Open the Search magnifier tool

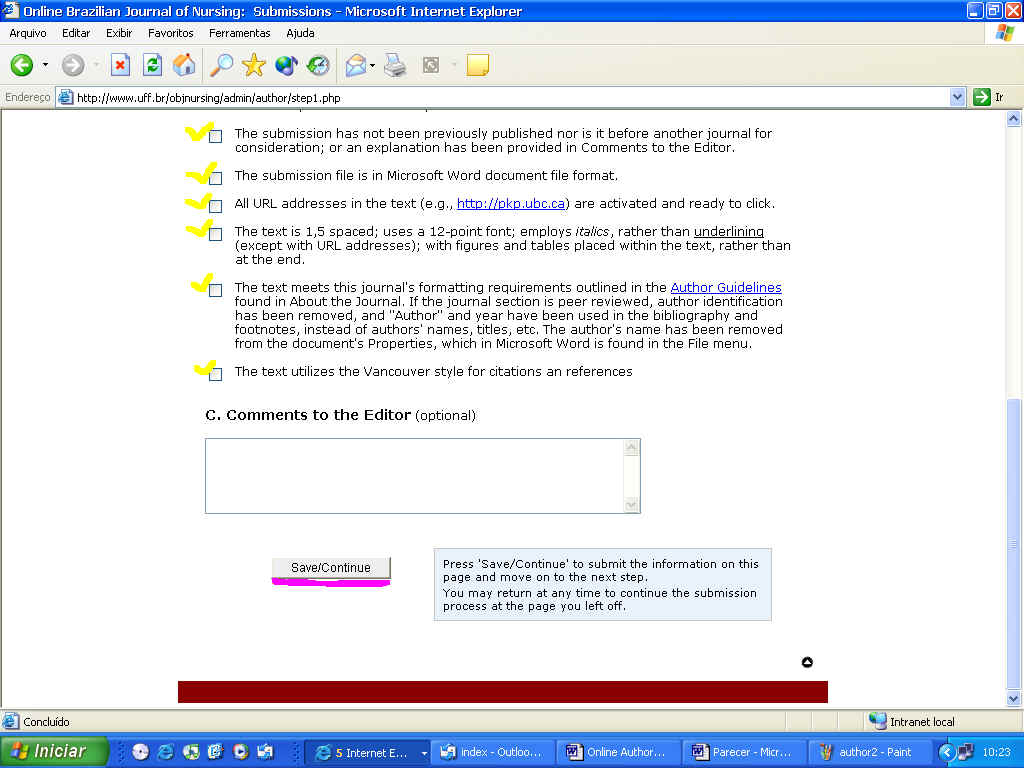(221, 66)
